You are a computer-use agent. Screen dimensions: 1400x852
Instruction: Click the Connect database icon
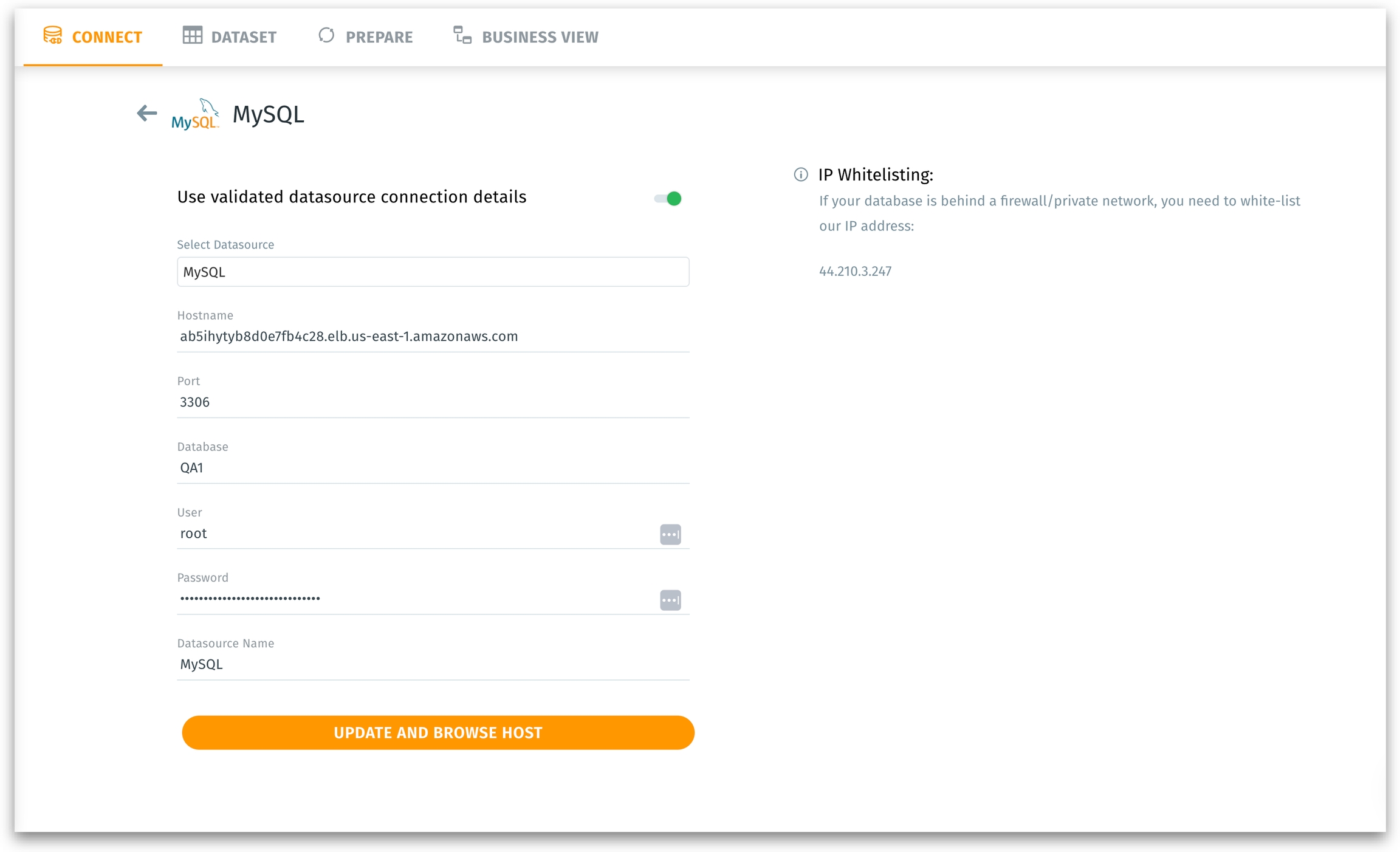tap(53, 36)
